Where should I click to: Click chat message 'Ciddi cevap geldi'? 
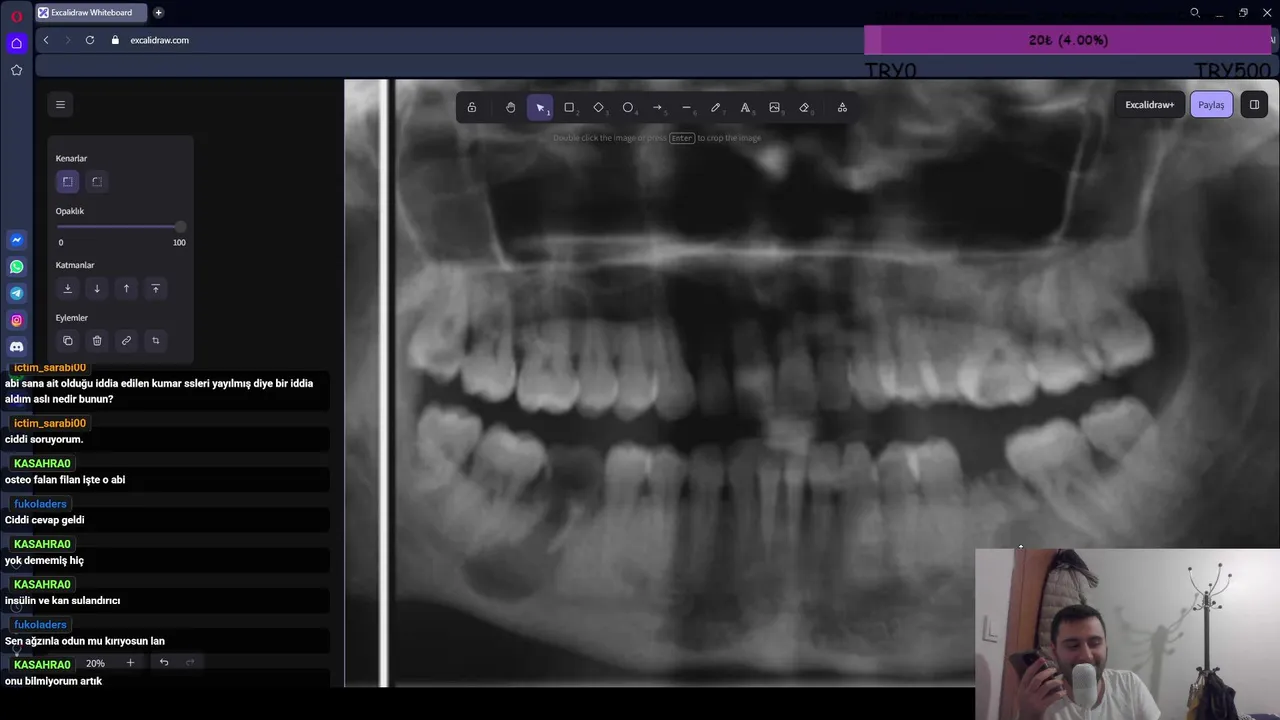pos(44,520)
